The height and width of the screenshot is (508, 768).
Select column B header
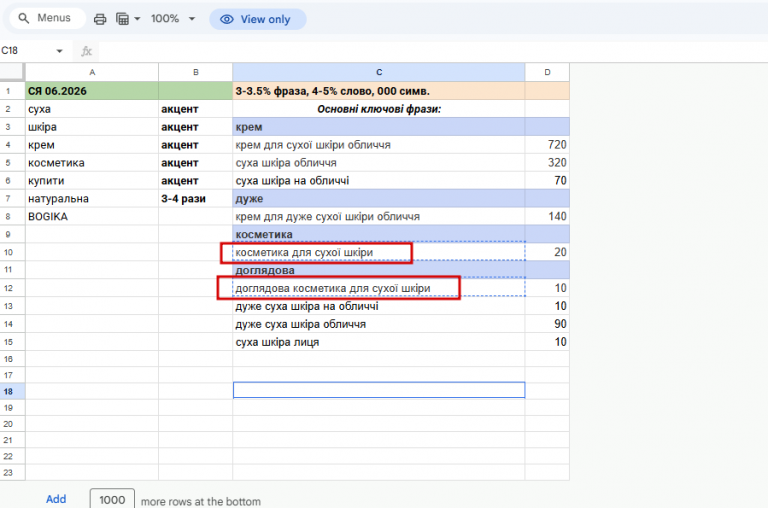[x=195, y=72]
